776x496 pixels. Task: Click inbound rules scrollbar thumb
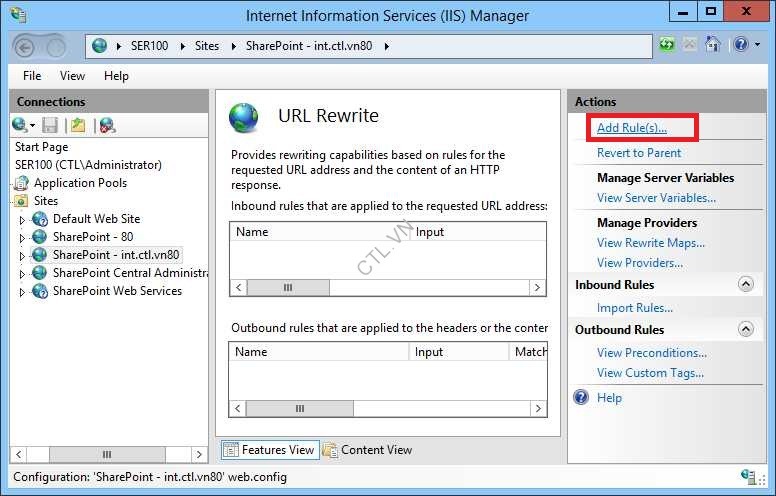click(x=288, y=288)
